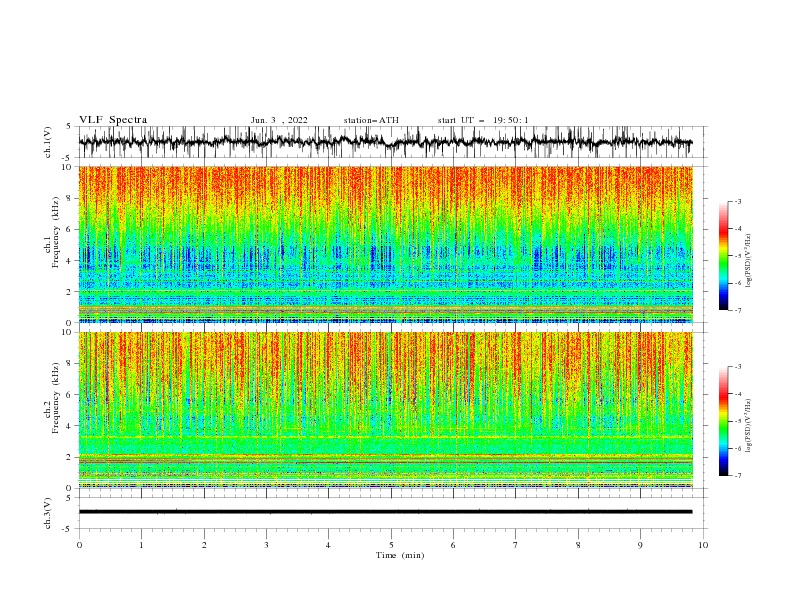Click the ch.3(V) flat waveform trace
Viewport: 792px width, 612px height.
(385, 512)
